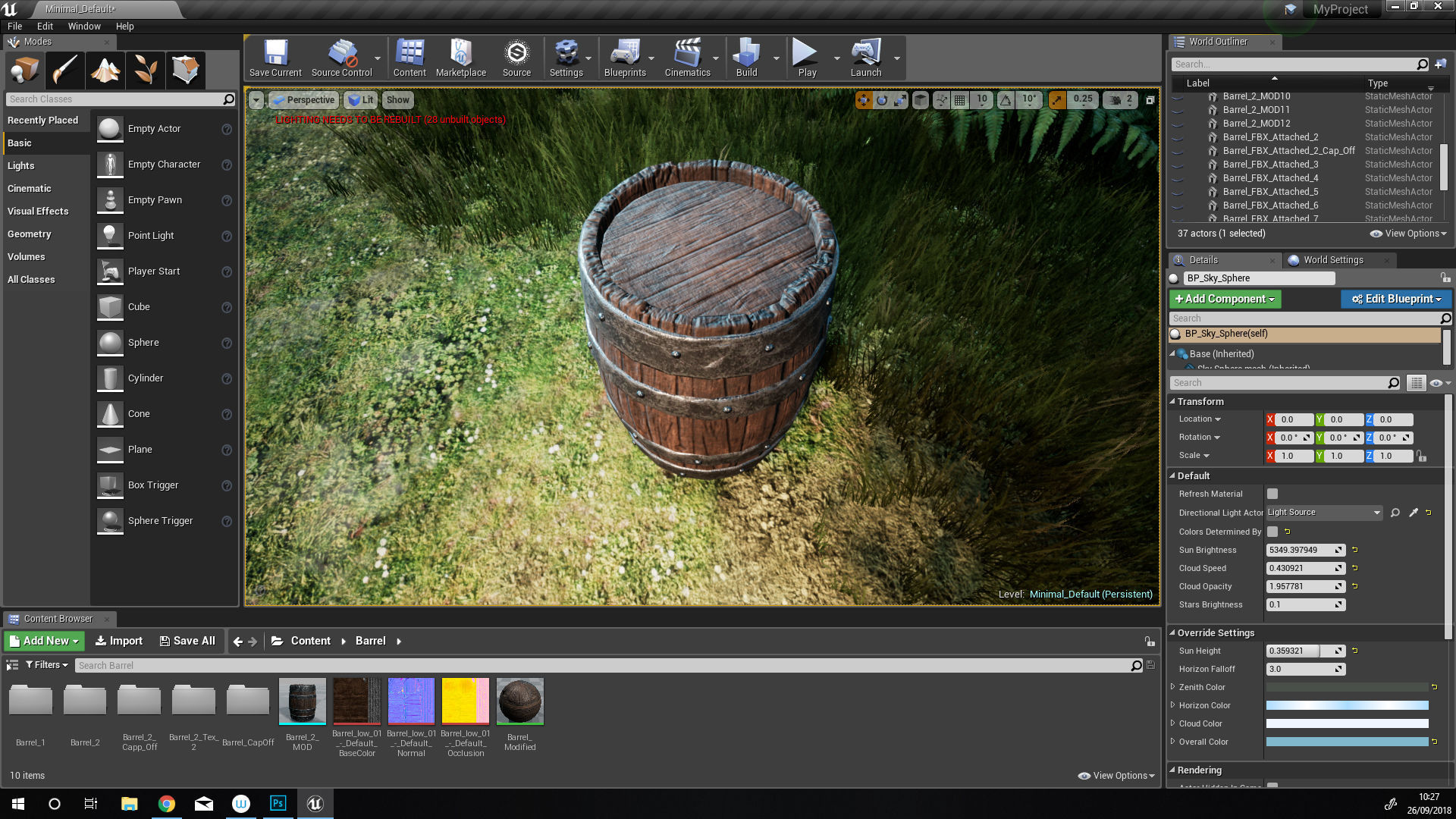Image resolution: width=1456 pixels, height=819 pixels.
Task: Open the File menu
Action: 14,26
